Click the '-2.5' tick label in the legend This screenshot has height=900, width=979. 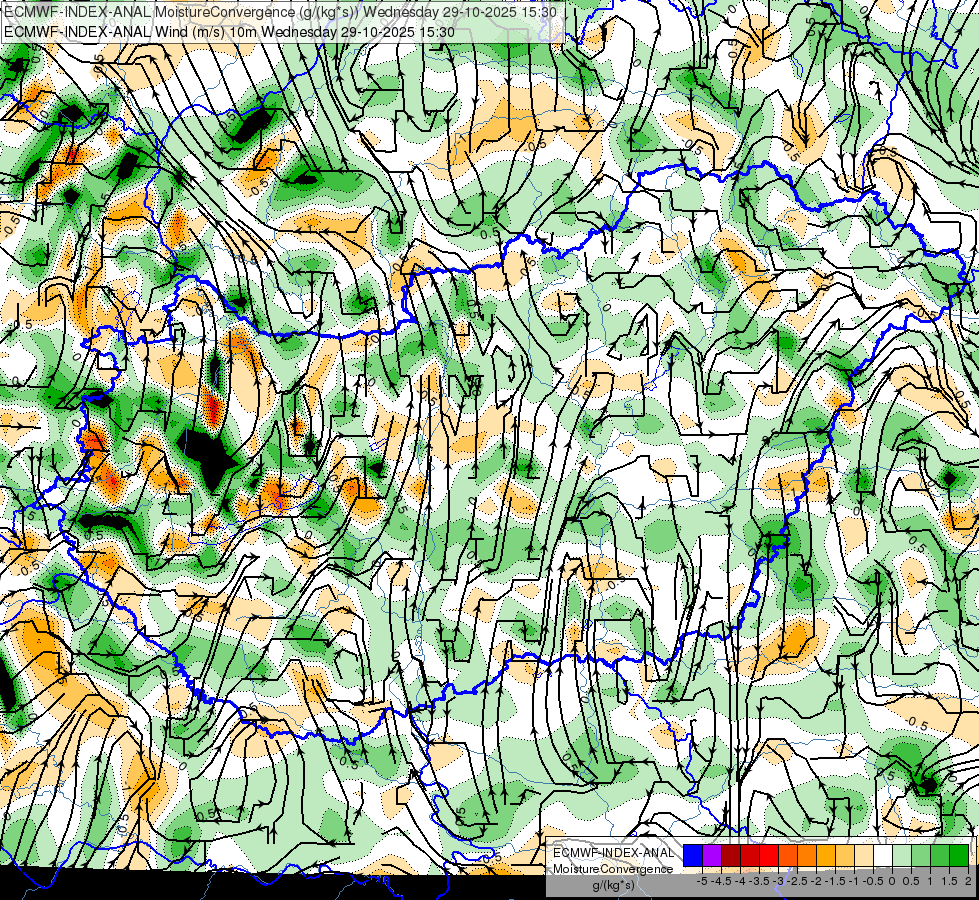pos(797,881)
